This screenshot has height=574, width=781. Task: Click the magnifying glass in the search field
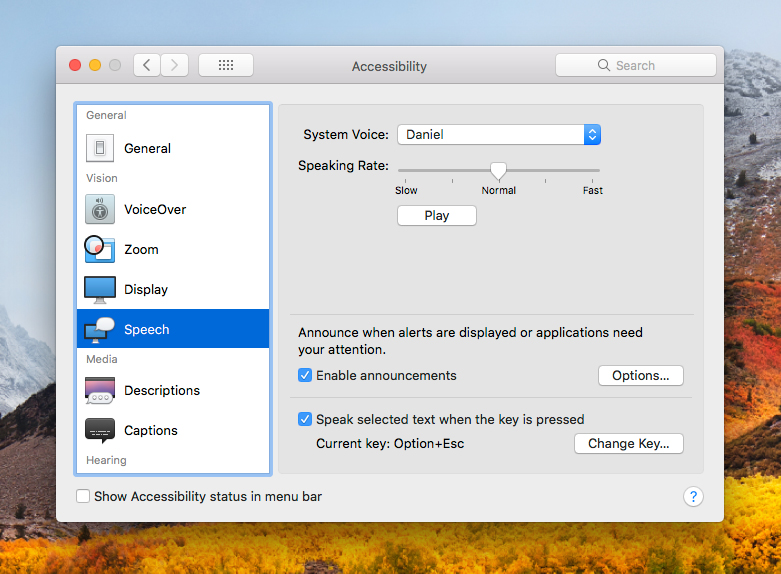[604, 65]
